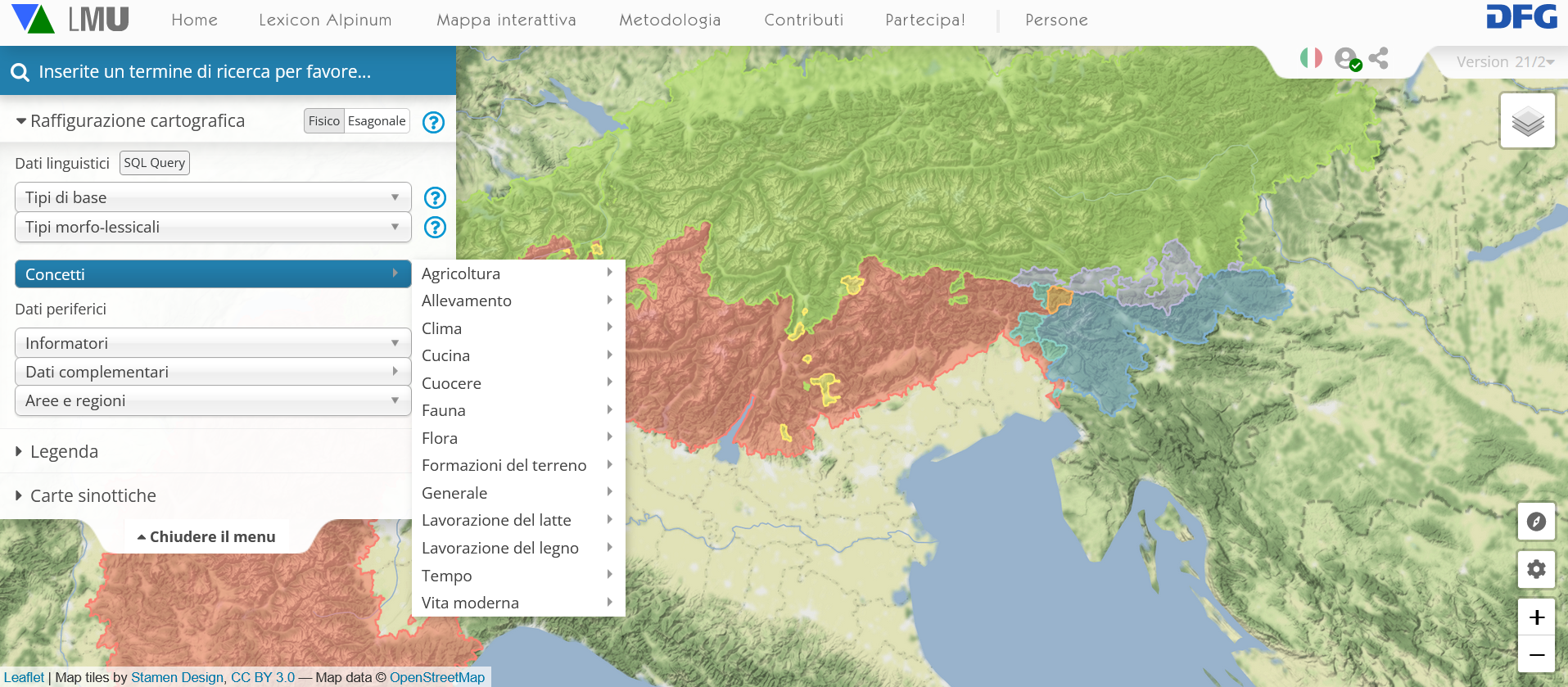Open the Metodologia page

point(670,20)
